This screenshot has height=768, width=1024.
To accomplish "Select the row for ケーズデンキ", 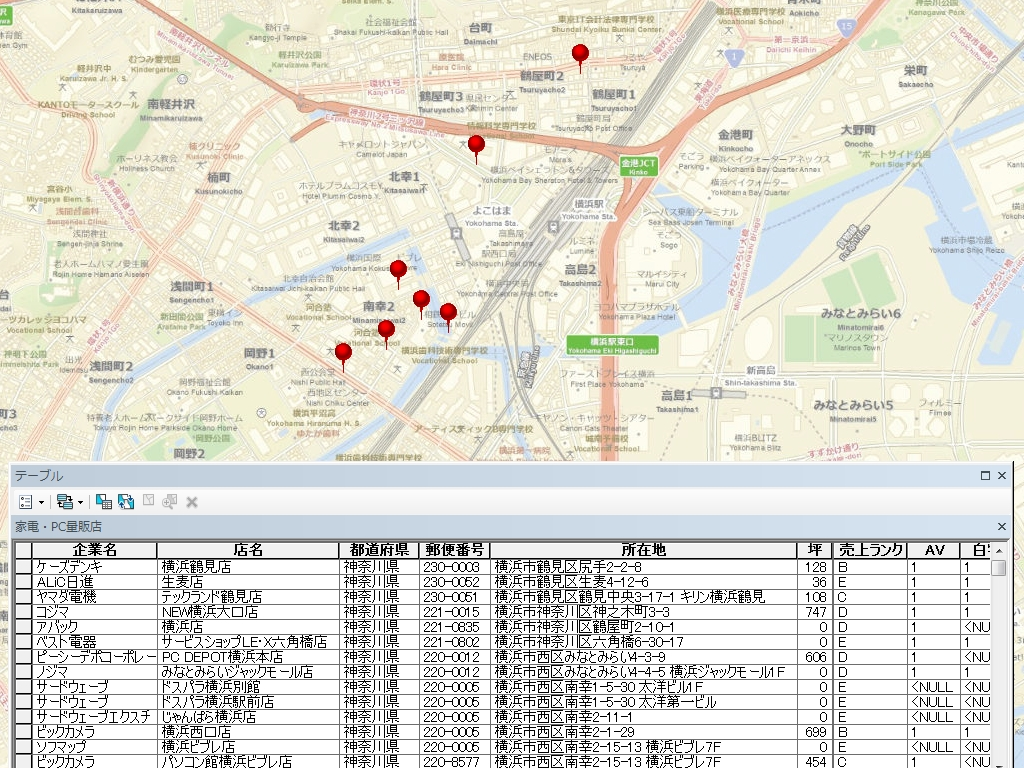I will point(24,567).
